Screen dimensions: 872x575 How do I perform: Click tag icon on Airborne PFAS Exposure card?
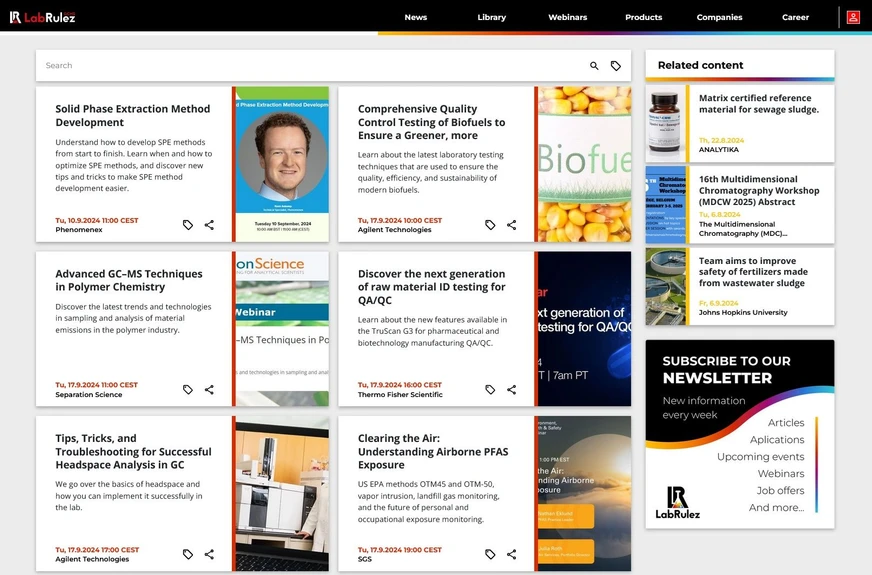[x=490, y=554]
